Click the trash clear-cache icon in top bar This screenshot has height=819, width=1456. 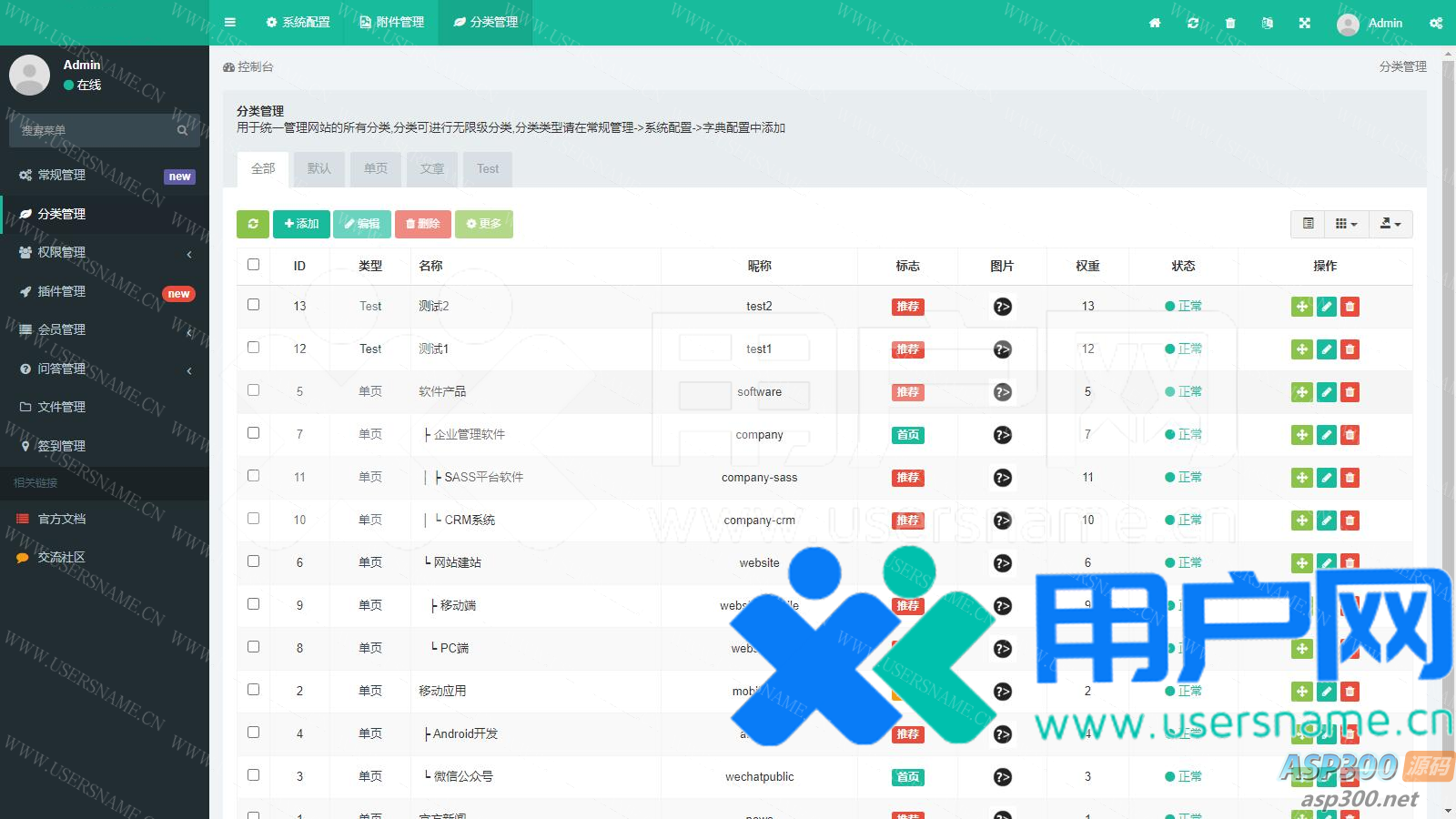pyautogui.click(x=1230, y=23)
